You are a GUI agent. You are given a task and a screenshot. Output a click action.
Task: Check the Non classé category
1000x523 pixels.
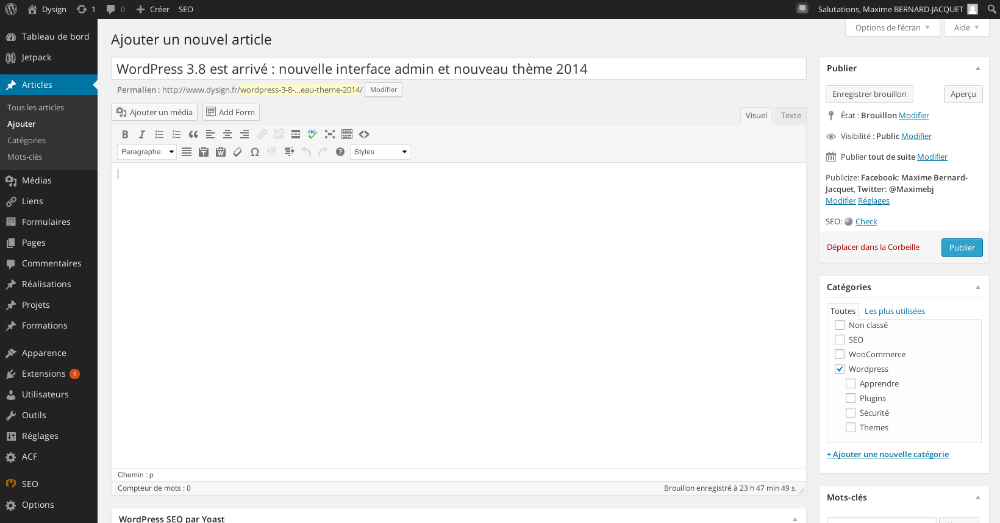click(840, 325)
